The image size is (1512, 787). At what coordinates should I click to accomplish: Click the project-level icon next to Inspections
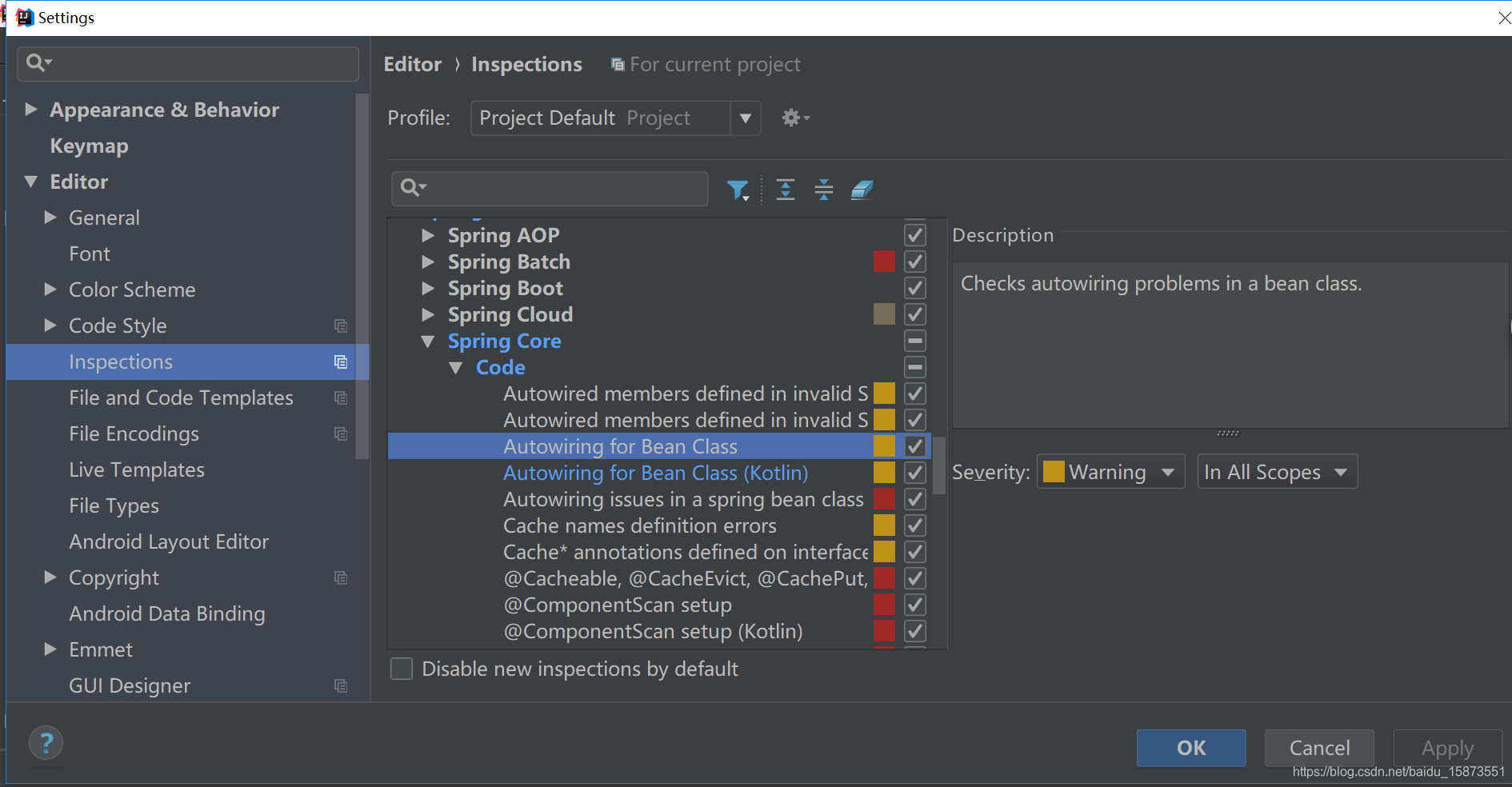click(341, 362)
